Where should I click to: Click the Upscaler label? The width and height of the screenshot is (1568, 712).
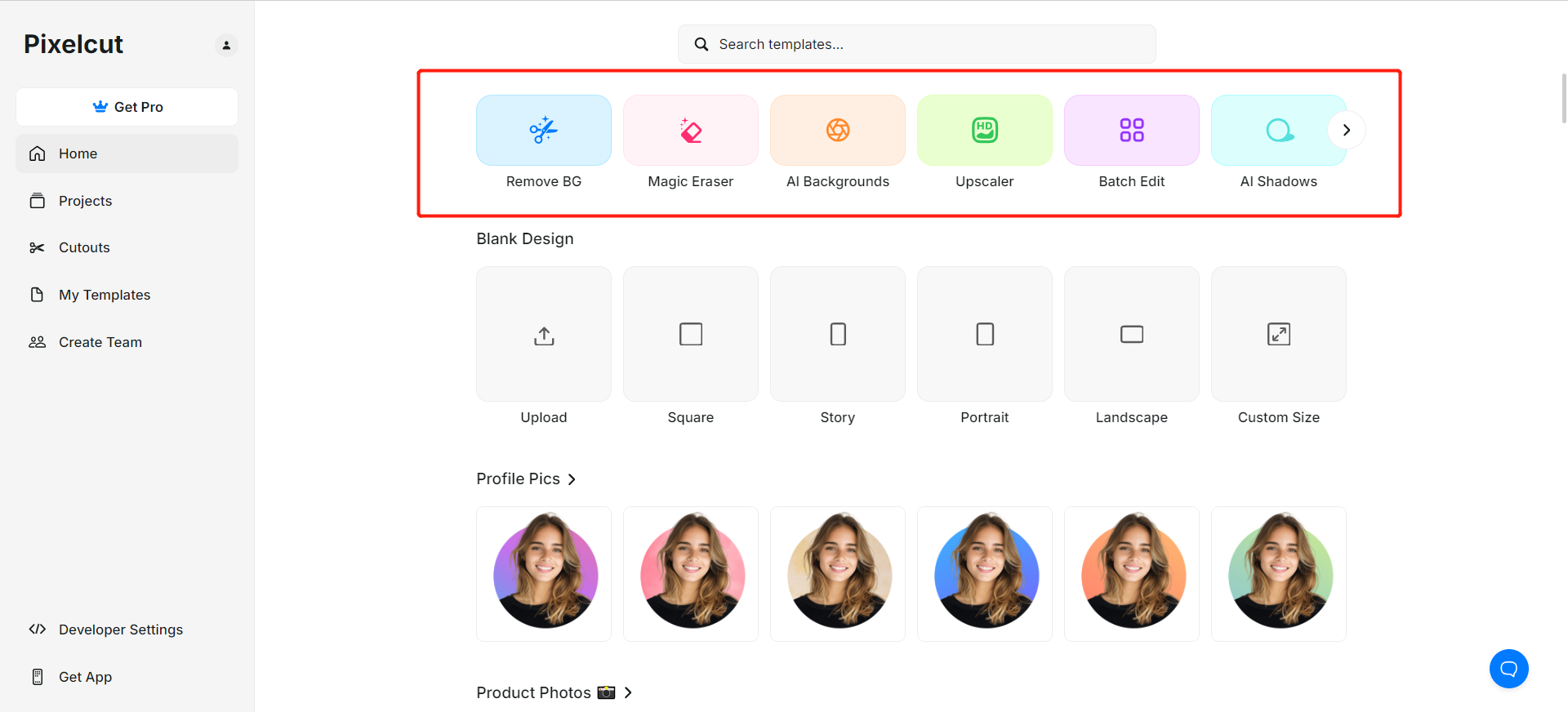point(985,181)
